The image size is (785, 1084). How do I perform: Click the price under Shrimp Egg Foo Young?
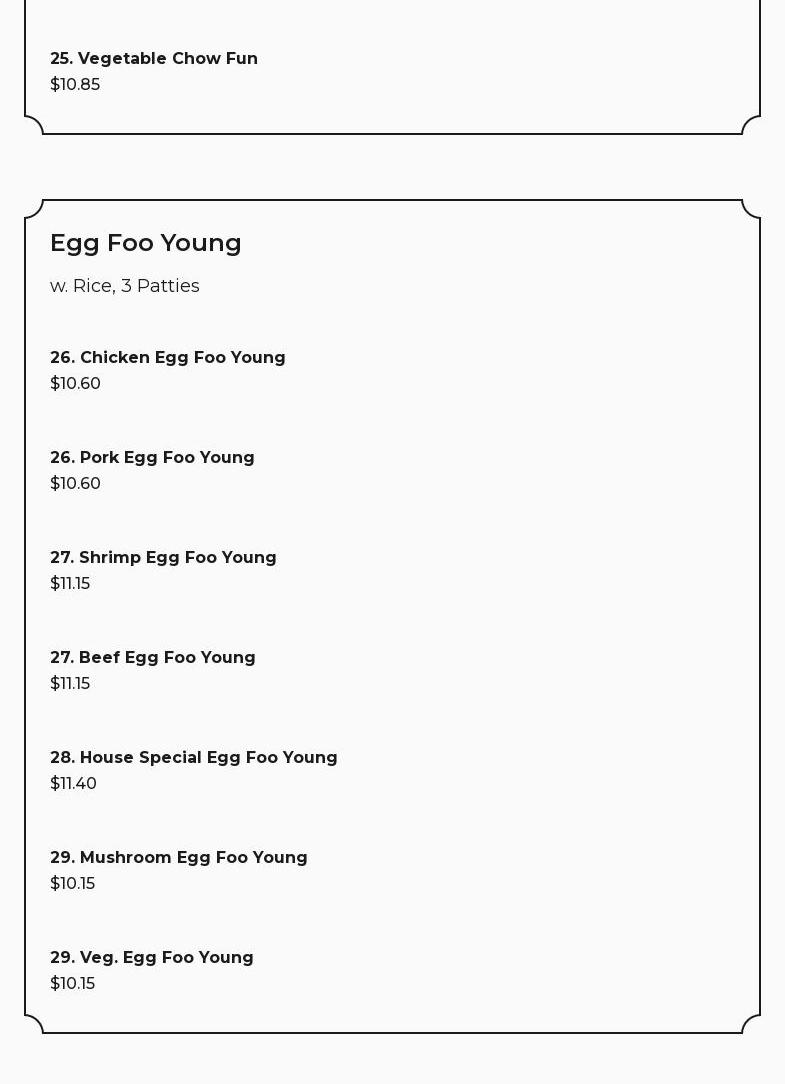70,583
